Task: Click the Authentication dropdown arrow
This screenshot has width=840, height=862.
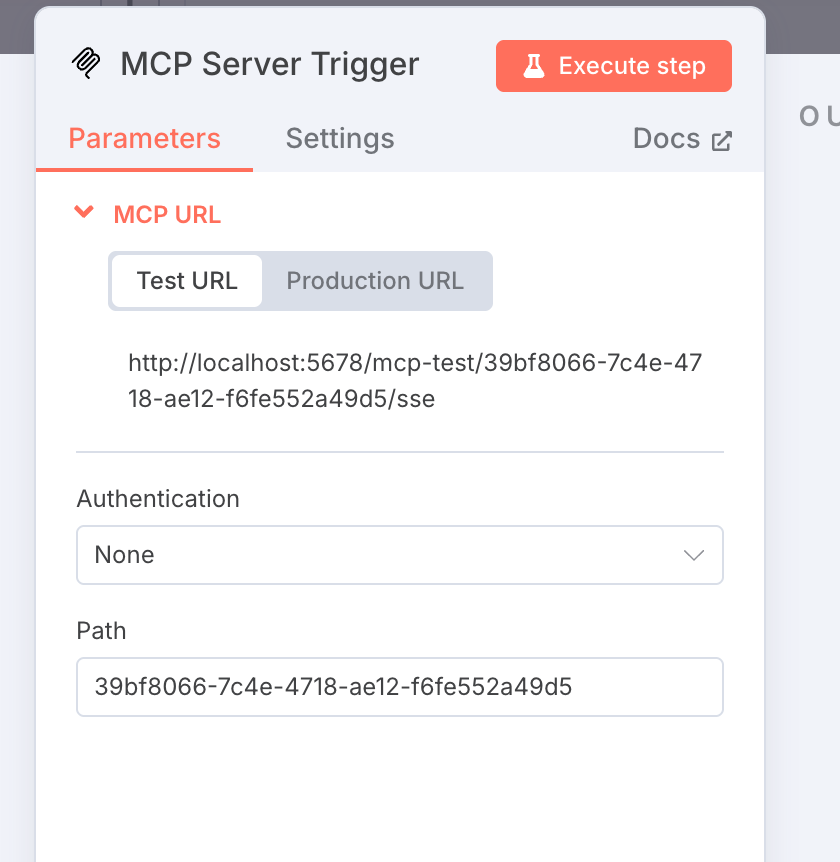Action: [693, 555]
